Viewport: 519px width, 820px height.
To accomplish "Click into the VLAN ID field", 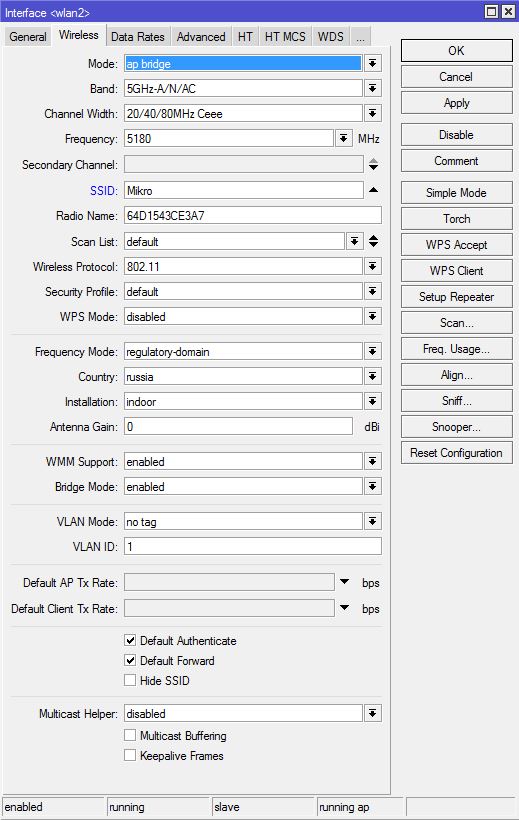I will tap(253, 546).
